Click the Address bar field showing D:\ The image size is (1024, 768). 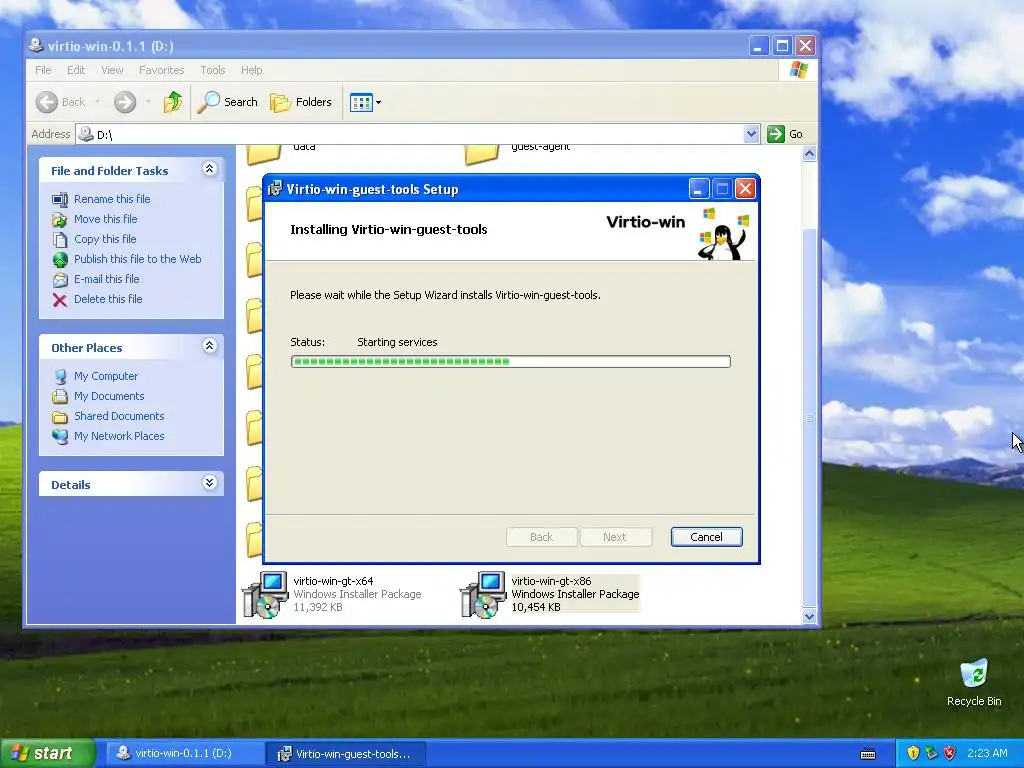pyautogui.click(x=418, y=134)
